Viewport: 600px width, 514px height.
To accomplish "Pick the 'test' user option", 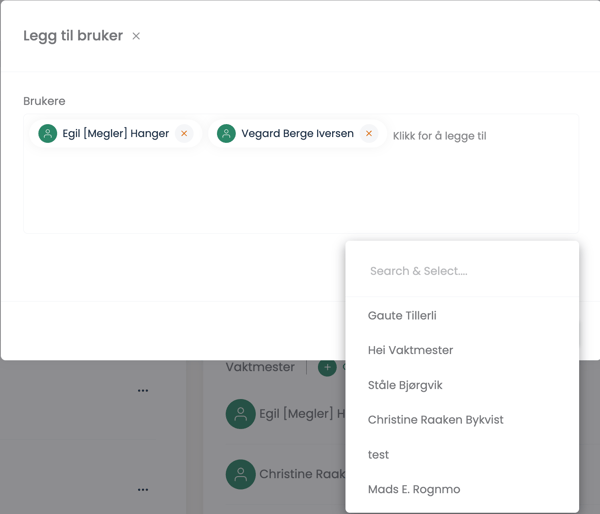I will (462, 455).
